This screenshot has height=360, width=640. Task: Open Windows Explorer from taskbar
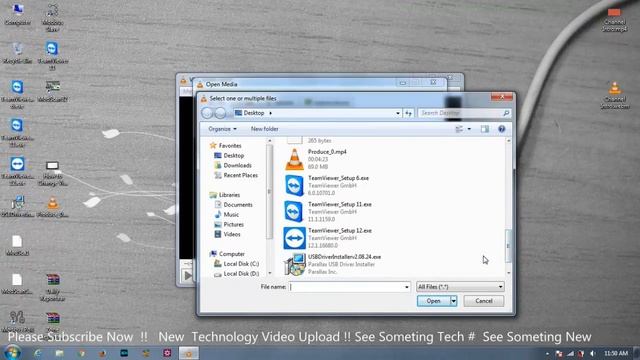(x=60, y=353)
